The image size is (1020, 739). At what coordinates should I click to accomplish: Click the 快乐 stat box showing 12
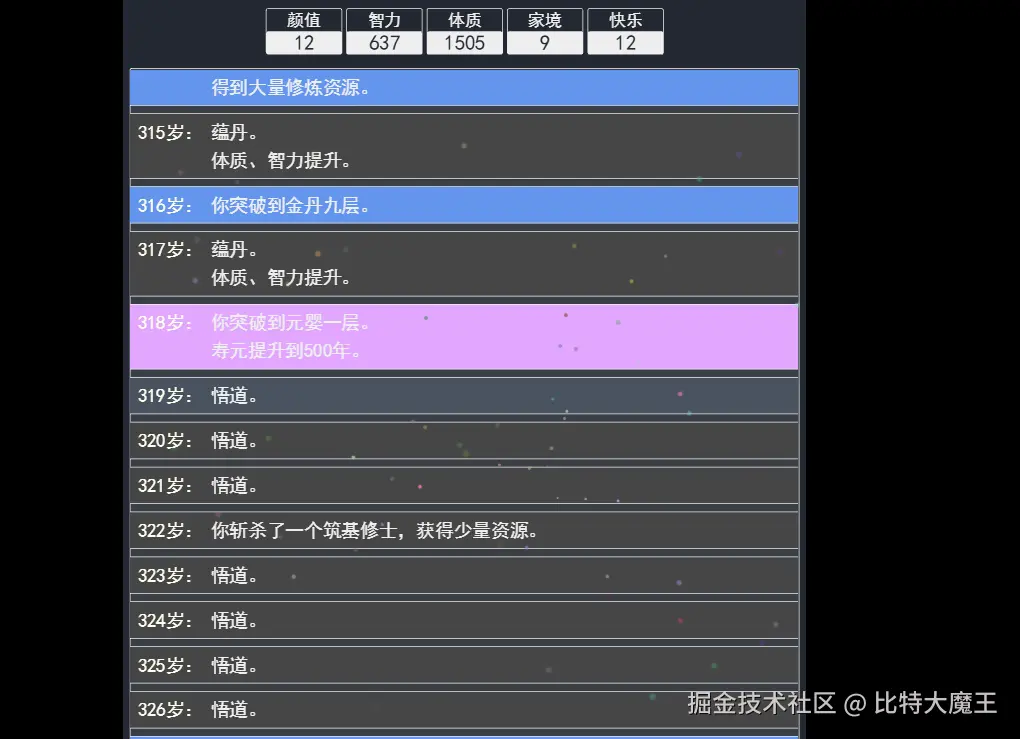tap(625, 32)
